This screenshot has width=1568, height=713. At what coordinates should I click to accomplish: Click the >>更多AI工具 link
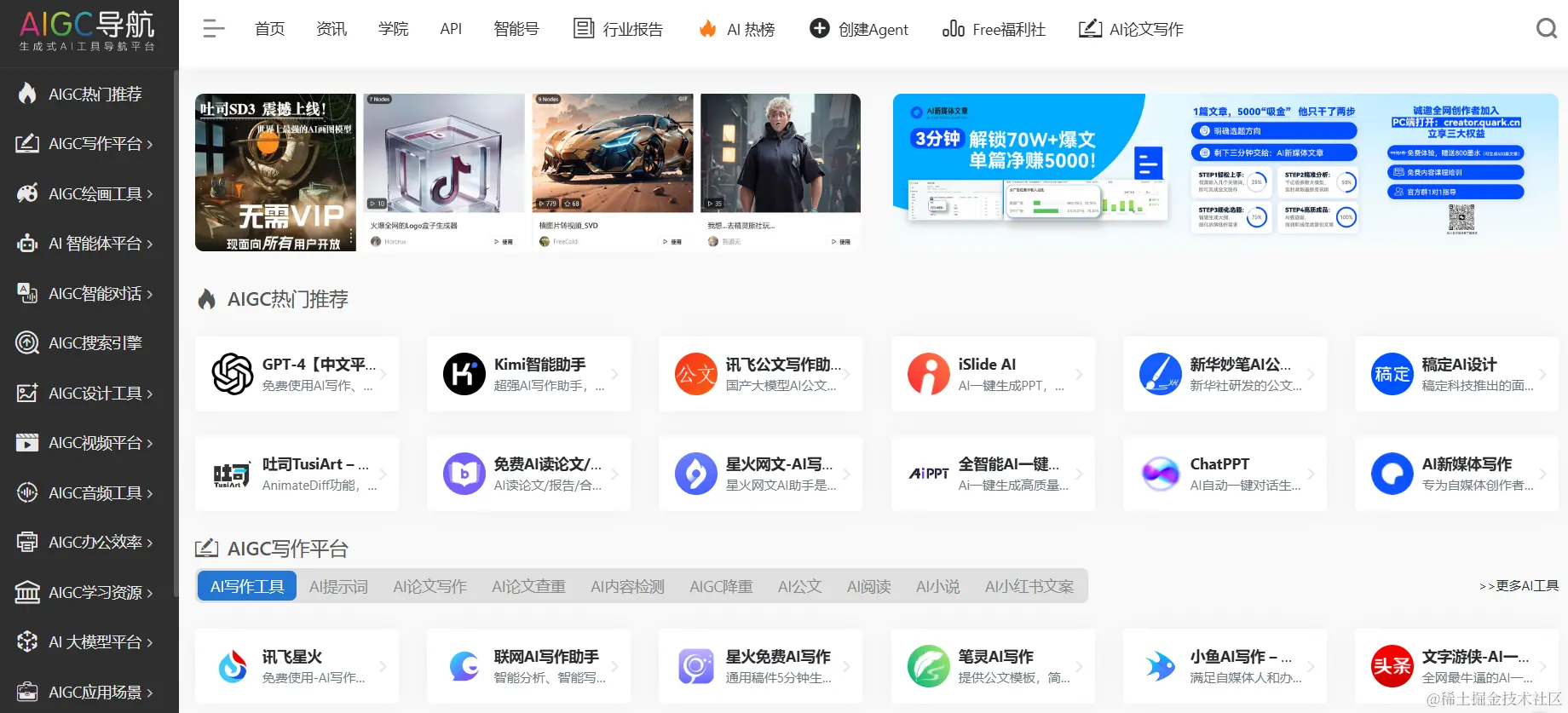[x=1519, y=586]
